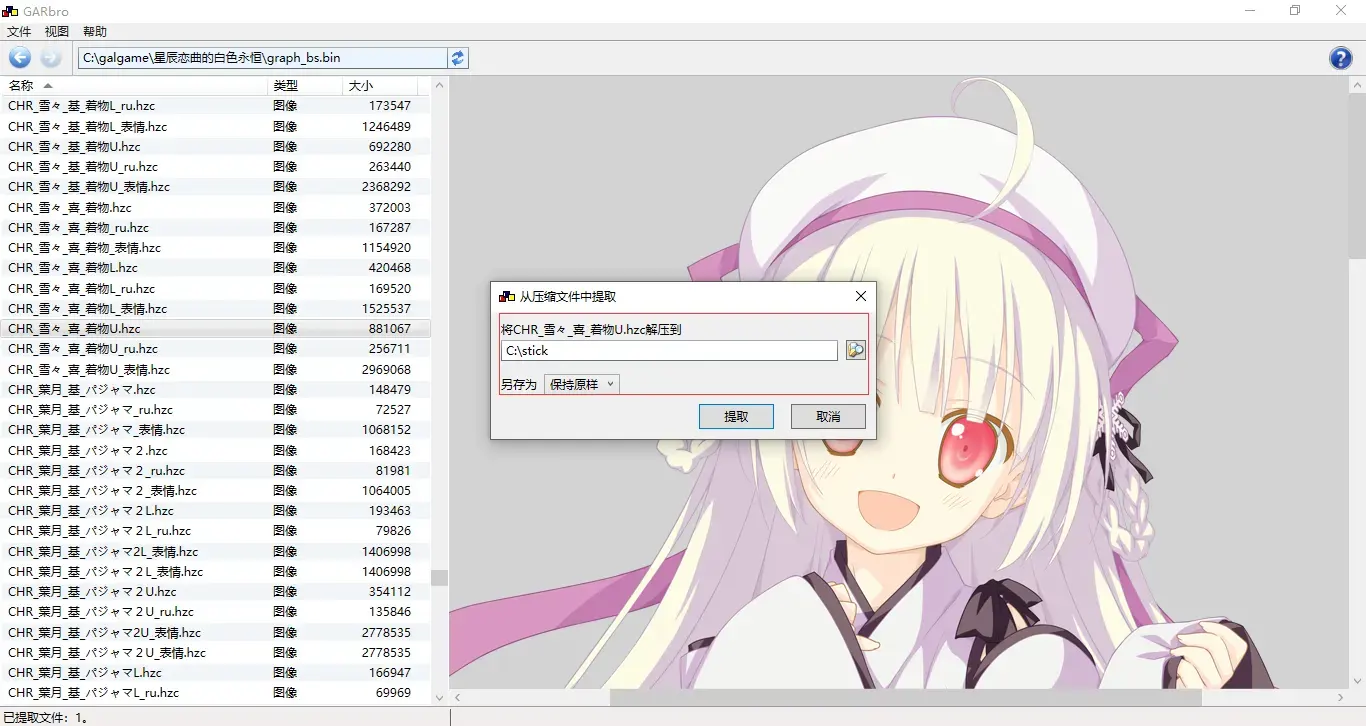The width and height of the screenshot is (1366, 726).
Task: Click size value 2969068
Action: pyautogui.click(x=386, y=369)
